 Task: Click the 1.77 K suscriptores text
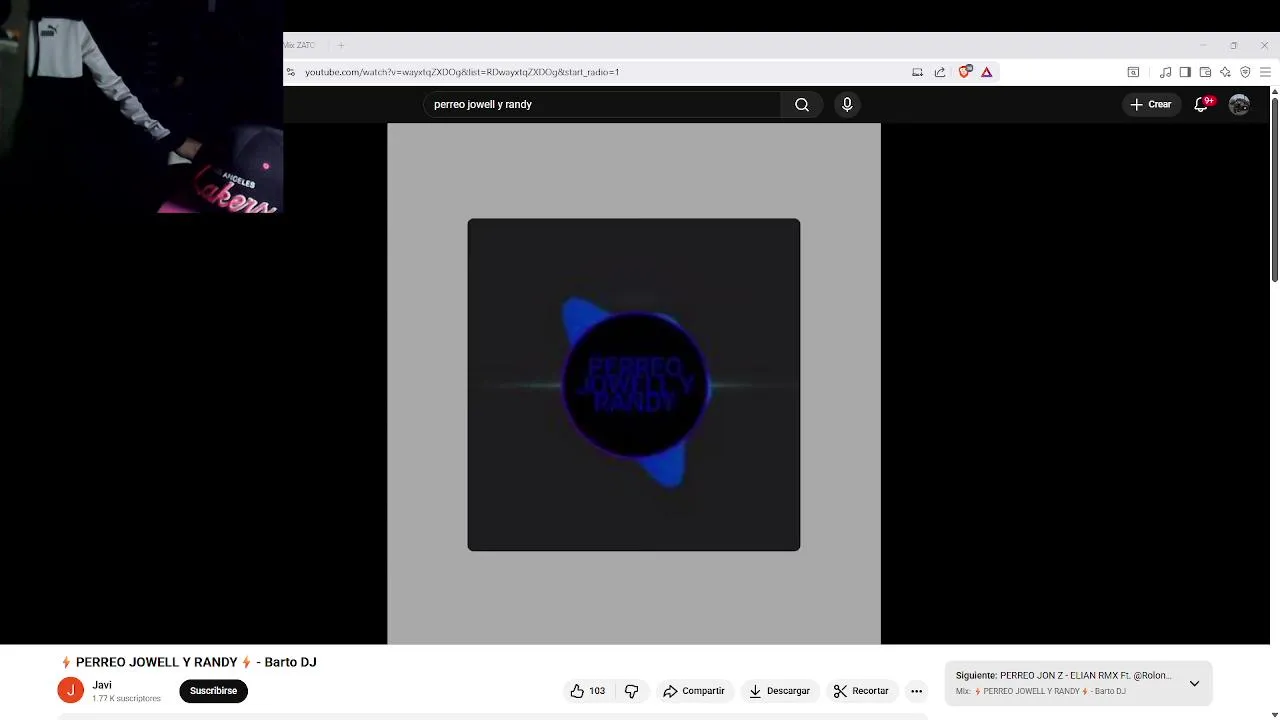[x=126, y=698]
